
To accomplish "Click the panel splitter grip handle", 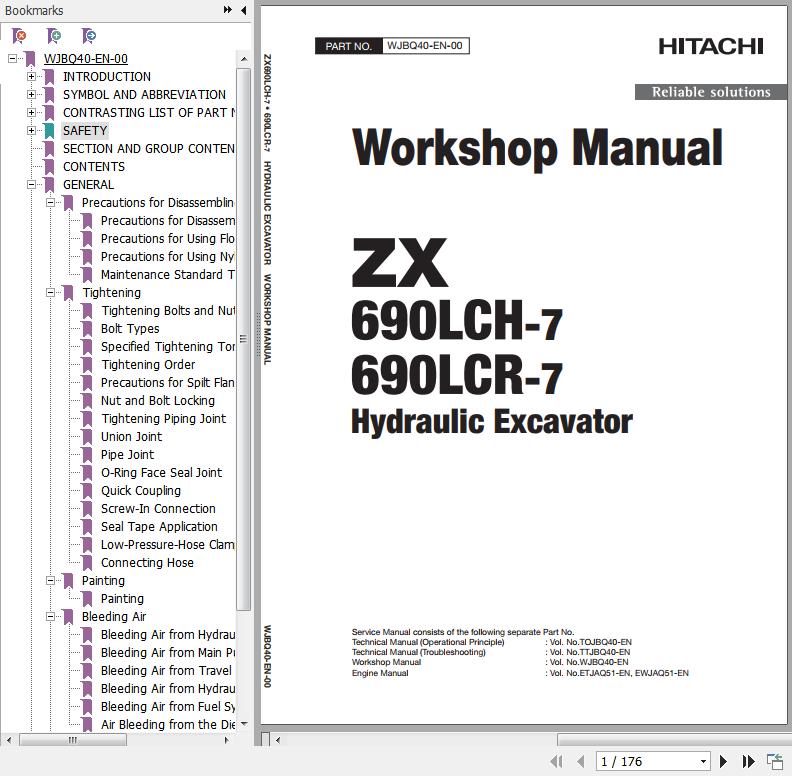I will click(257, 335).
